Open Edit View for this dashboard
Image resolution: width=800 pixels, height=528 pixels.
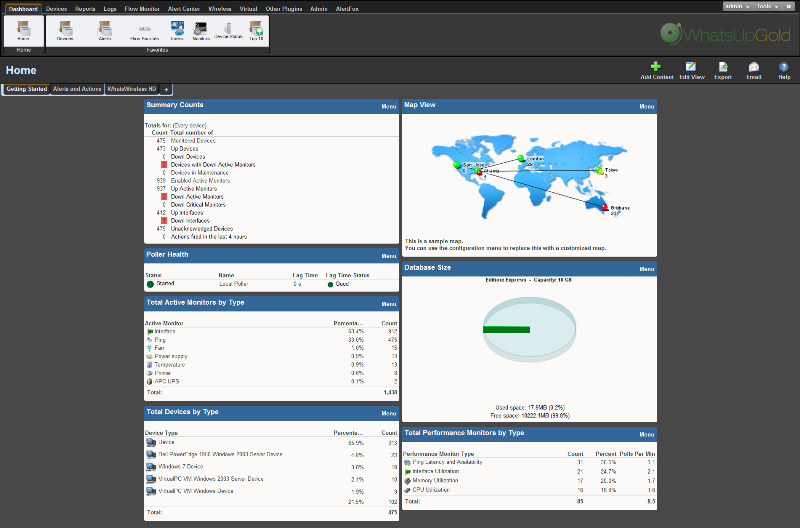pyautogui.click(x=691, y=69)
